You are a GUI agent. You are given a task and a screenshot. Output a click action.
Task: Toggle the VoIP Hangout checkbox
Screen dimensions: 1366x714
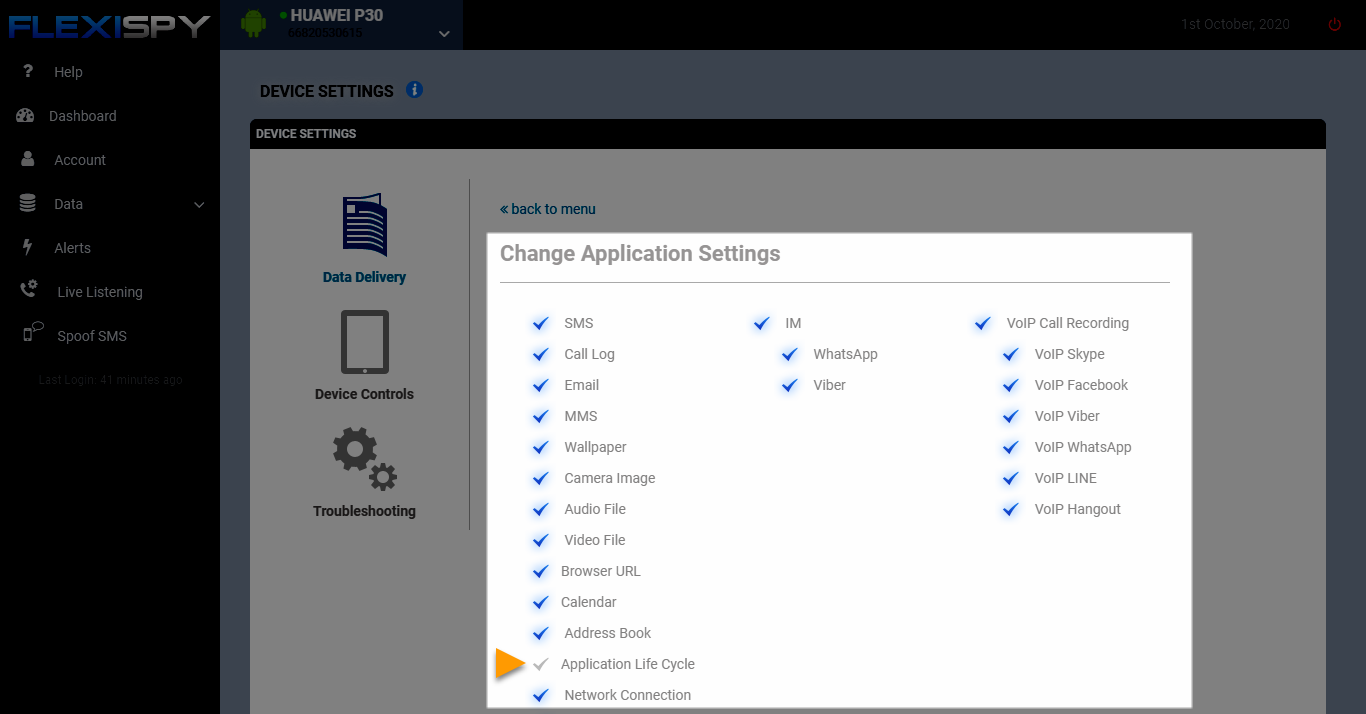pos(1011,509)
